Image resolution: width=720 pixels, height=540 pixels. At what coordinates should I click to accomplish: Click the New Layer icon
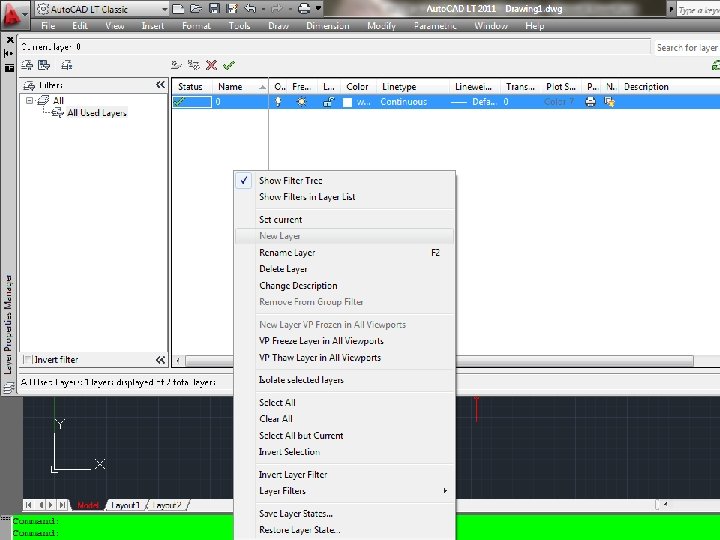pos(176,65)
